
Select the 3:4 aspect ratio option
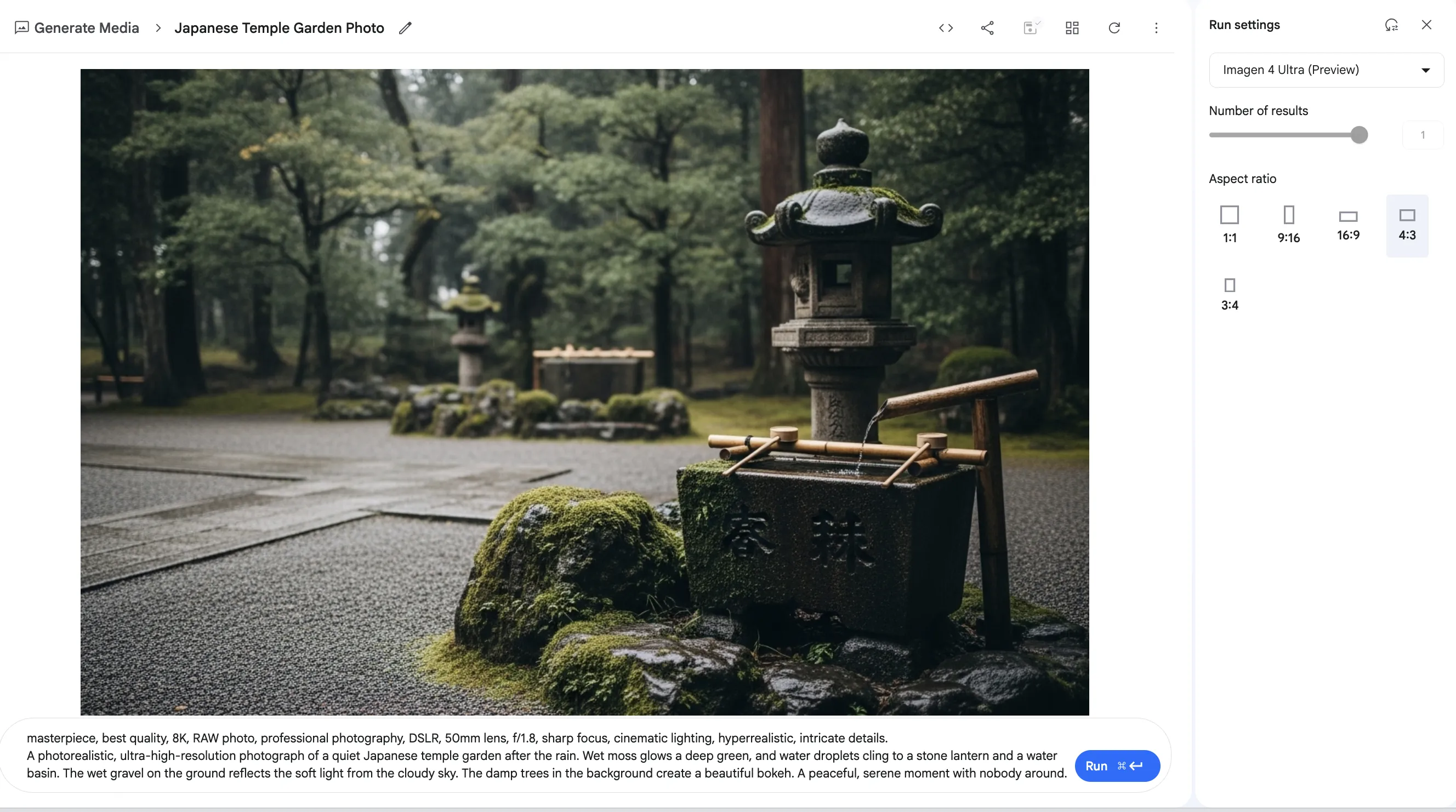[1230, 291]
